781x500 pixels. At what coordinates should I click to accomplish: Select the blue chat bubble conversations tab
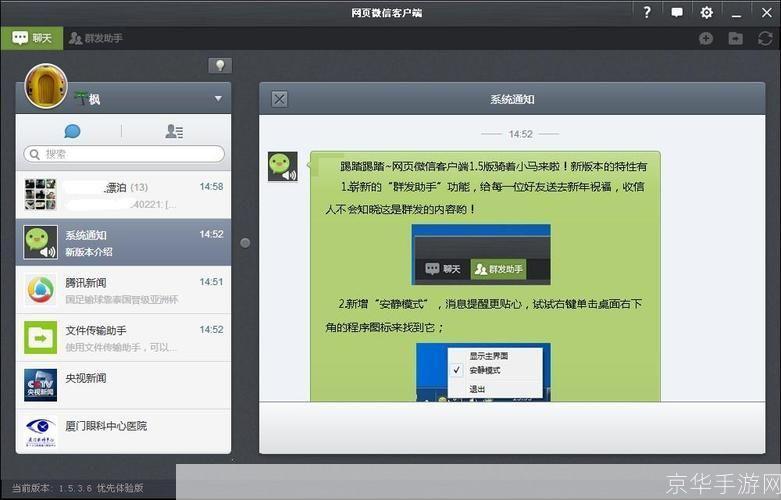click(72, 131)
